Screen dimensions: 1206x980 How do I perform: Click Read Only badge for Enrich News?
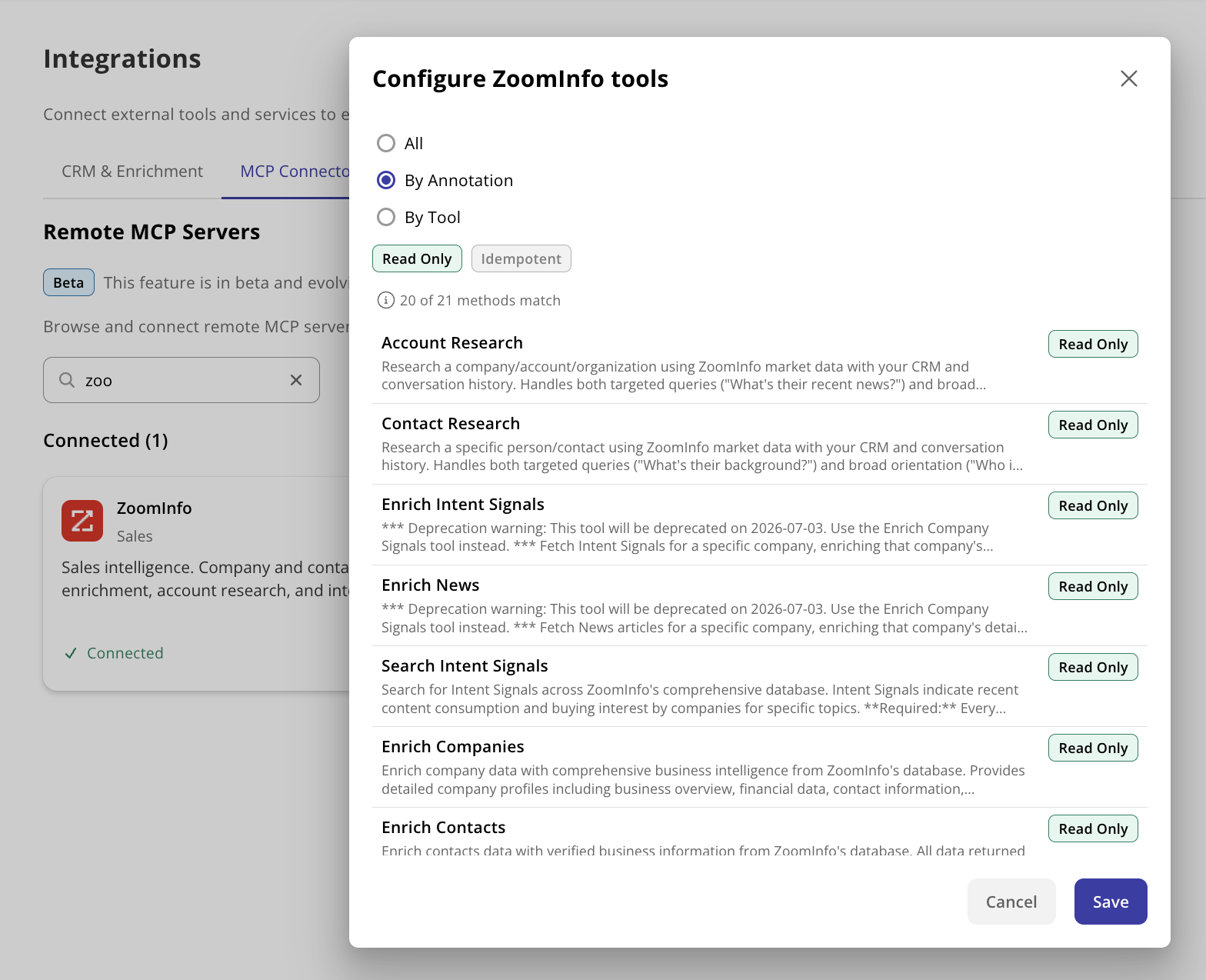tap(1093, 586)
